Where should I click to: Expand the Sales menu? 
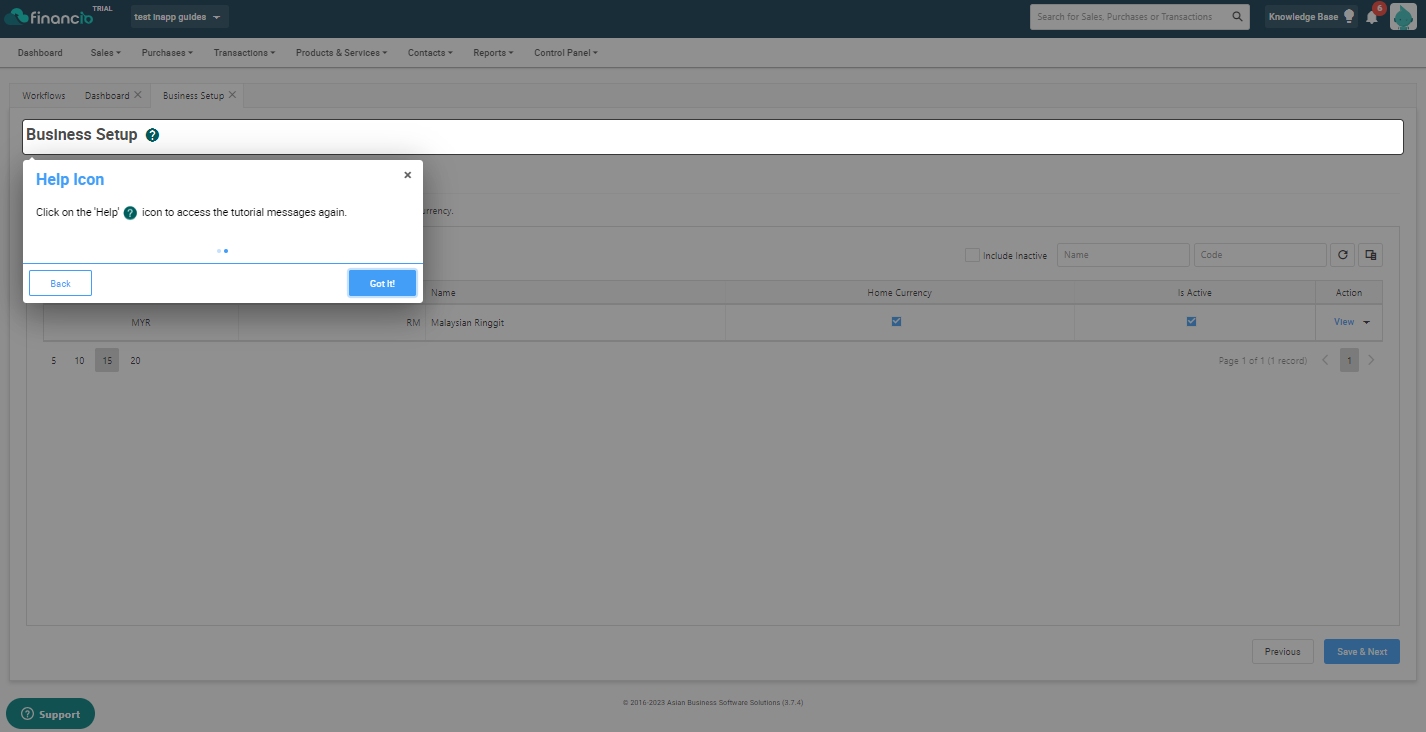(105, 53)
